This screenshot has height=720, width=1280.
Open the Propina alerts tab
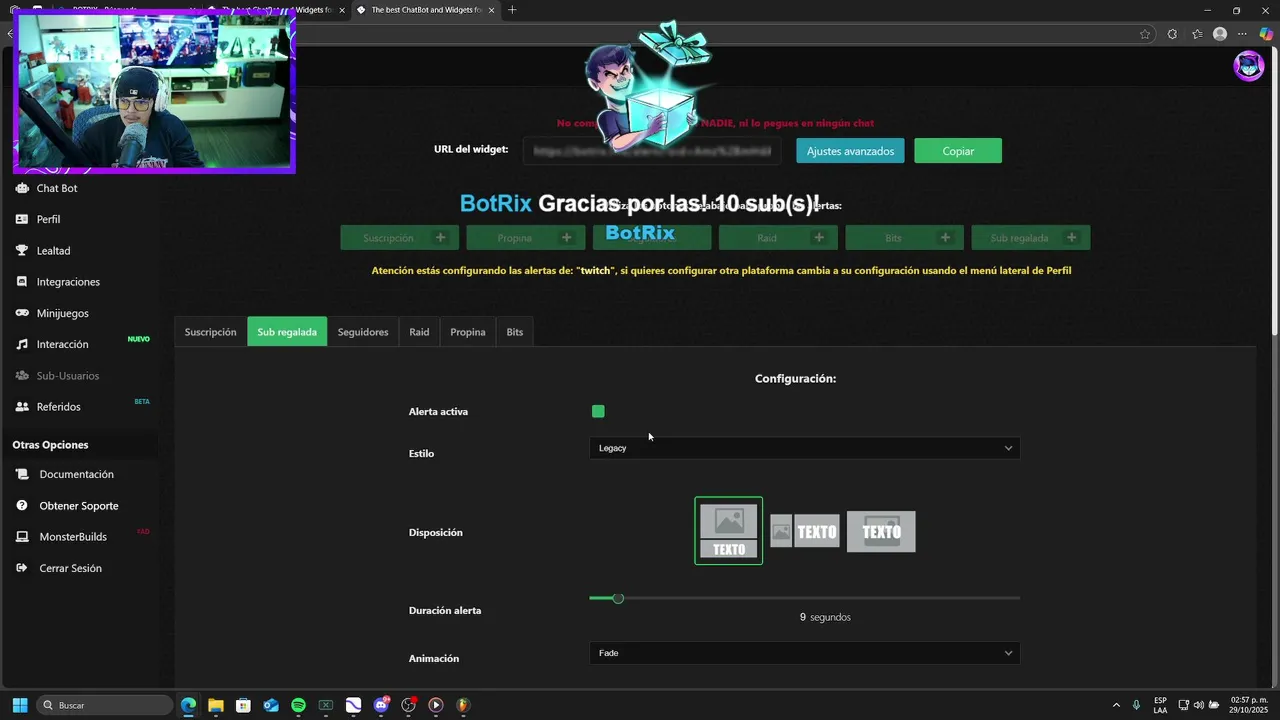point(468,332)
